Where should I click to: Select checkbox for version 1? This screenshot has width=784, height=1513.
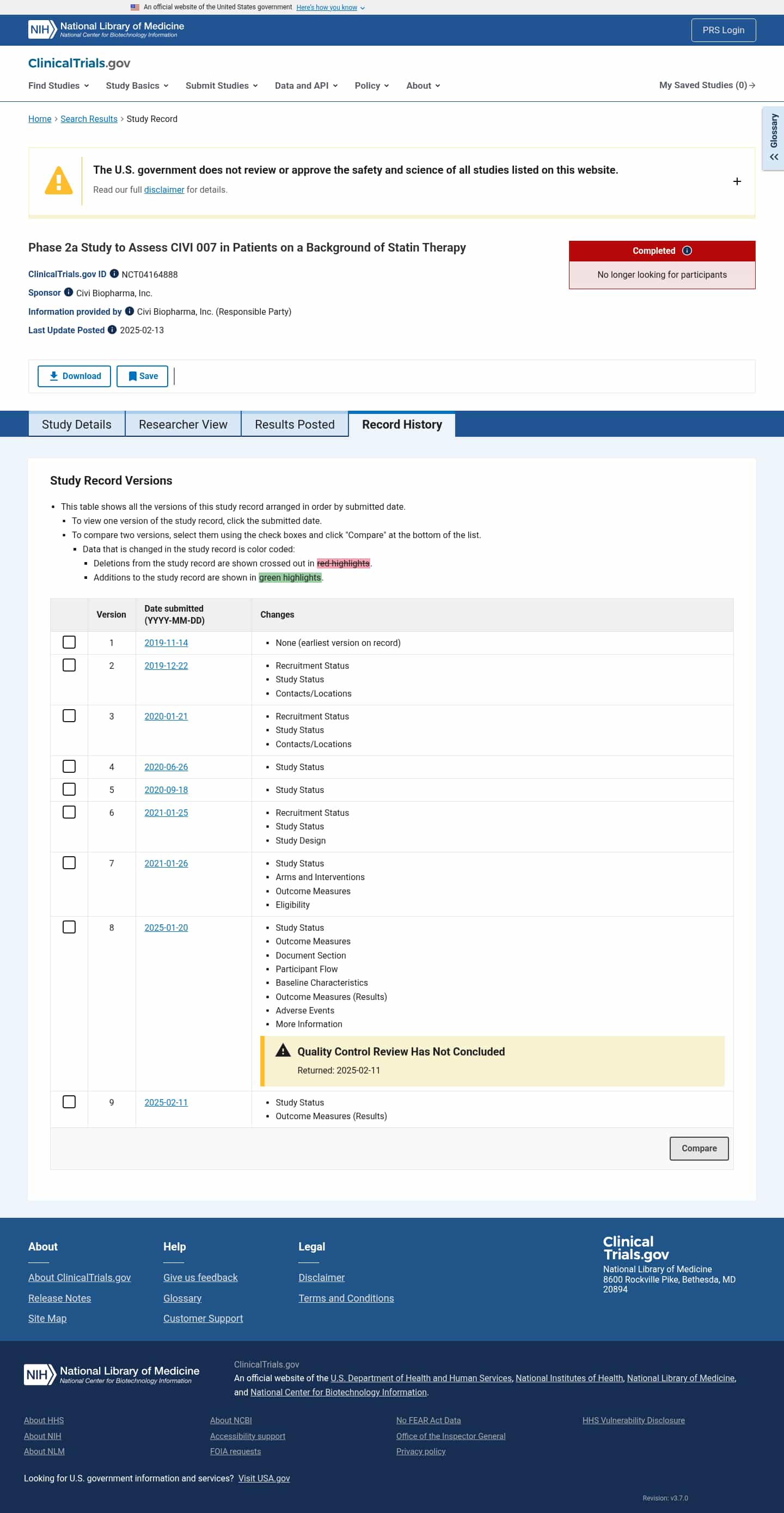69,643
